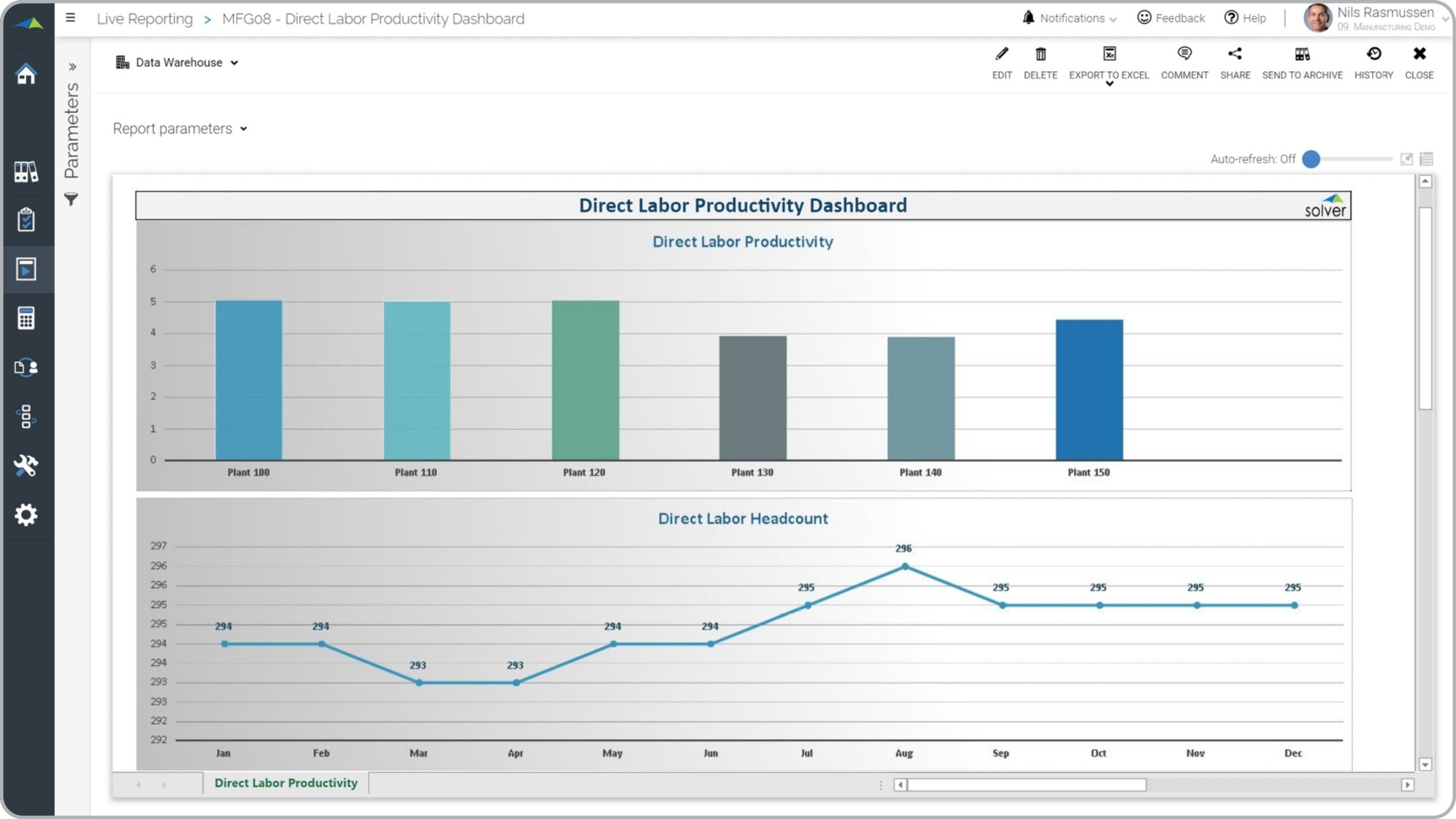Expand the Data Warehouse dropdown
This screenshot has width=1456, height=819.
click(178, 63)
